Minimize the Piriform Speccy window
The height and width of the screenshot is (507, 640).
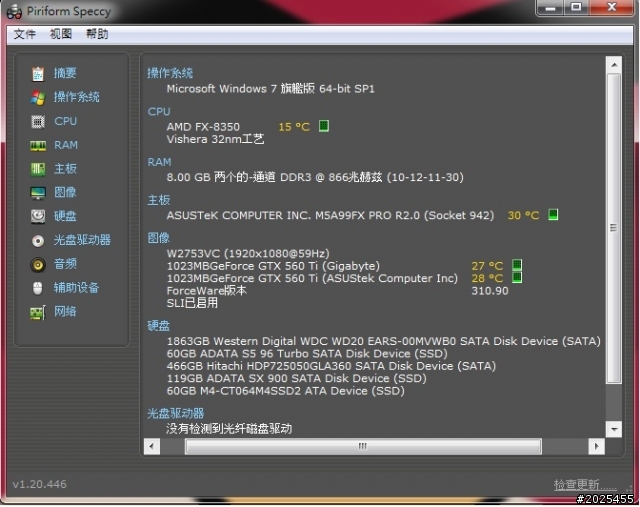pyautogui.click(x=550, y=8)
